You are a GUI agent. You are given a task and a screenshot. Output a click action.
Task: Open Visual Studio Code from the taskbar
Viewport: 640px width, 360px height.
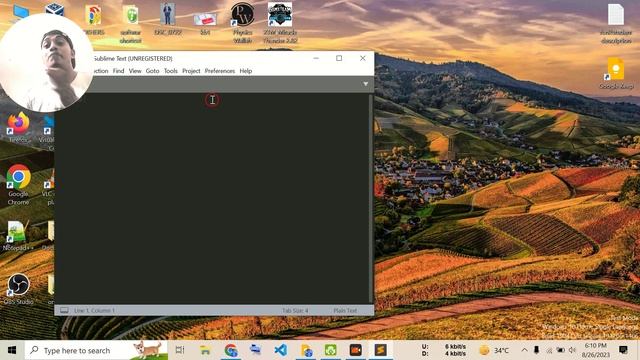point(281,350)
